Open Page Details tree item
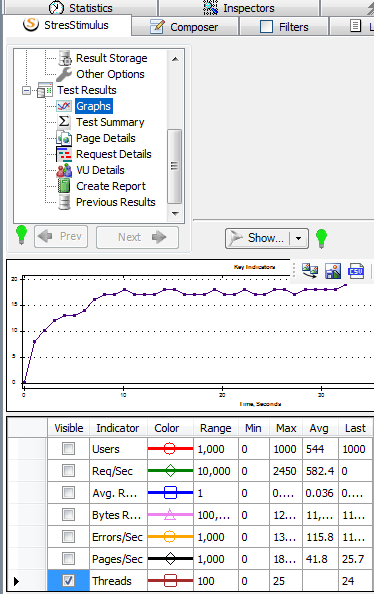 (x=106, y=138)
